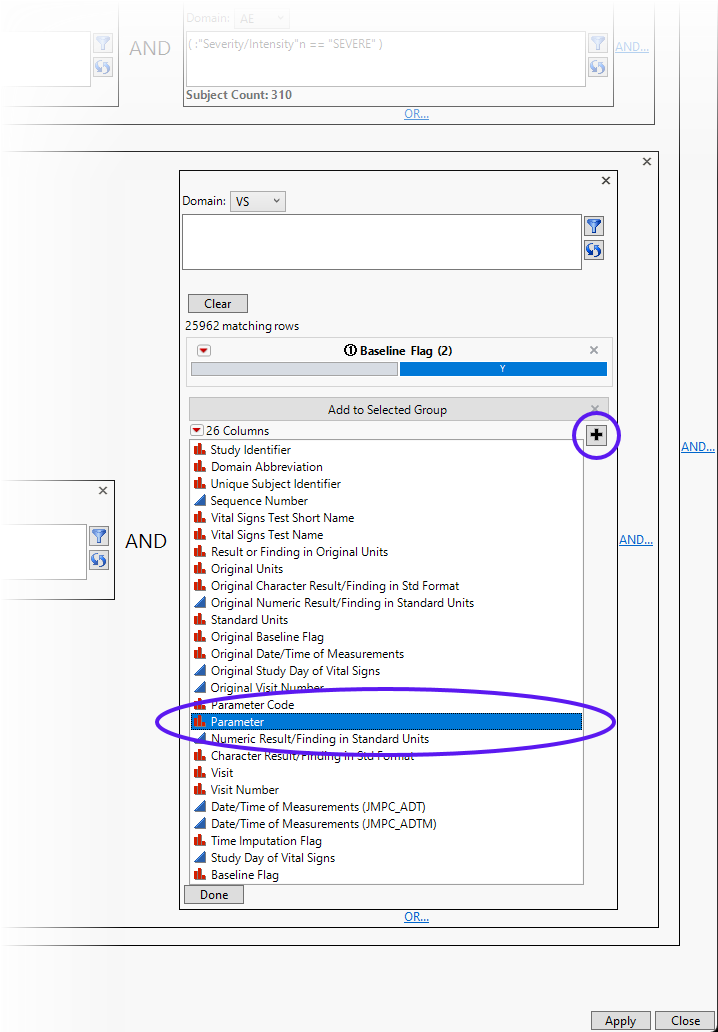Select Original Character Result/Finding in Std Format
718x1032 pixels.
coord(386,586)
